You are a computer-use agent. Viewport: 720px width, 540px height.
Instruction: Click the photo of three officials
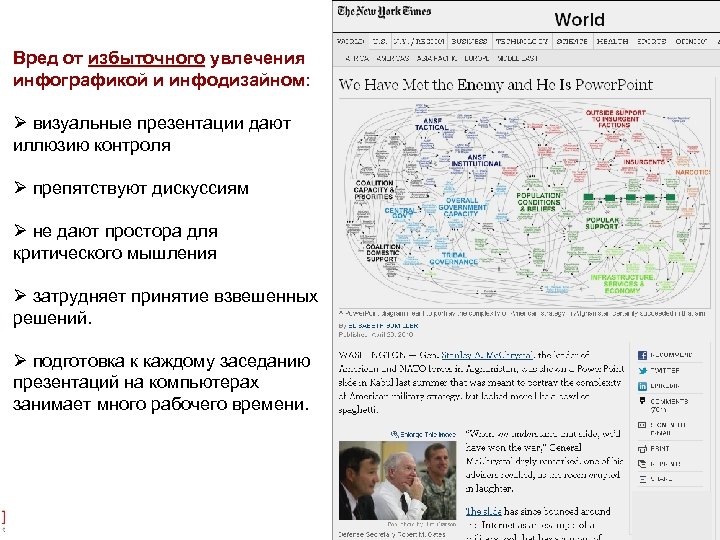(398, 480)
